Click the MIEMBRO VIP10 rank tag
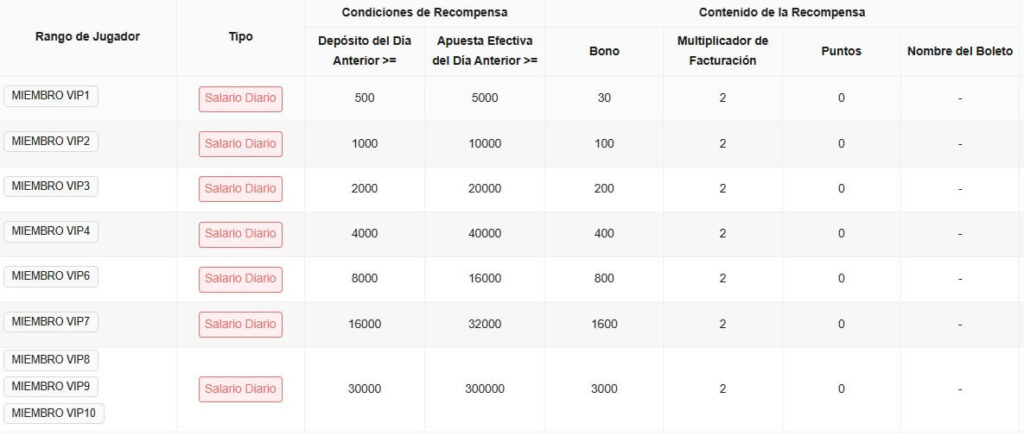 tap(54, 413)
